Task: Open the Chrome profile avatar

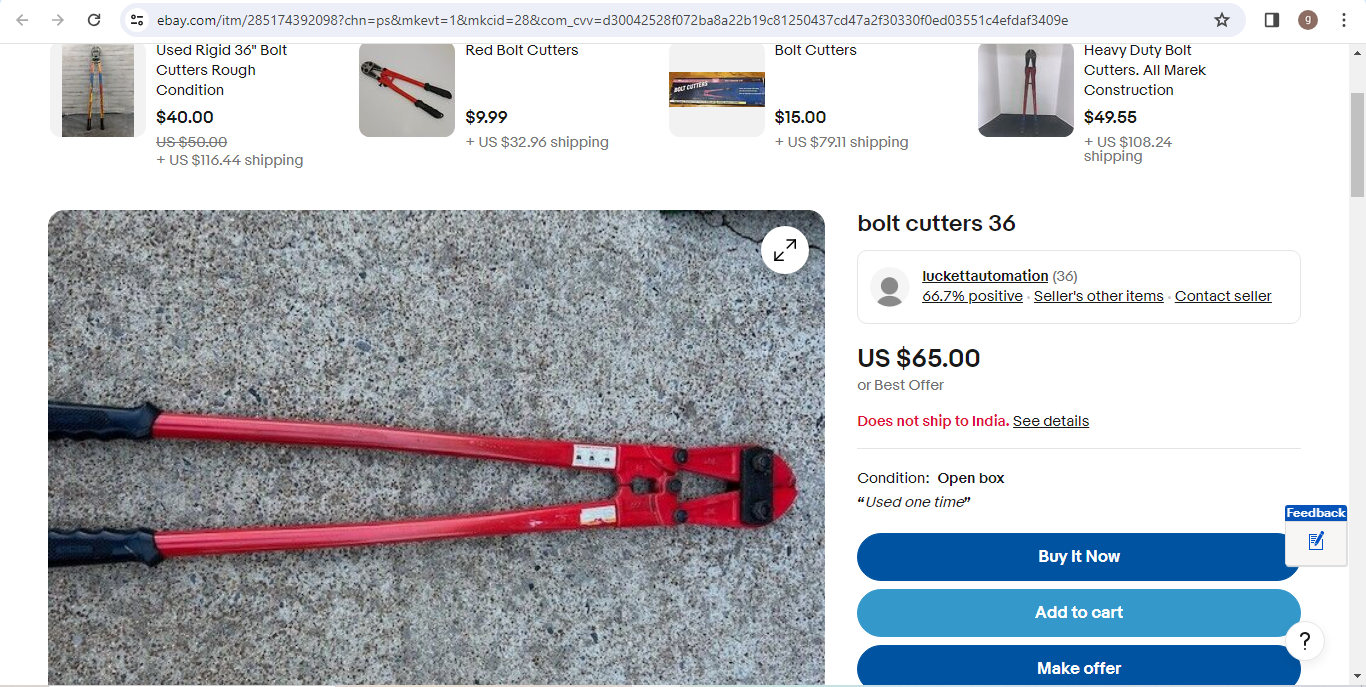Action: coord(1308,20)
